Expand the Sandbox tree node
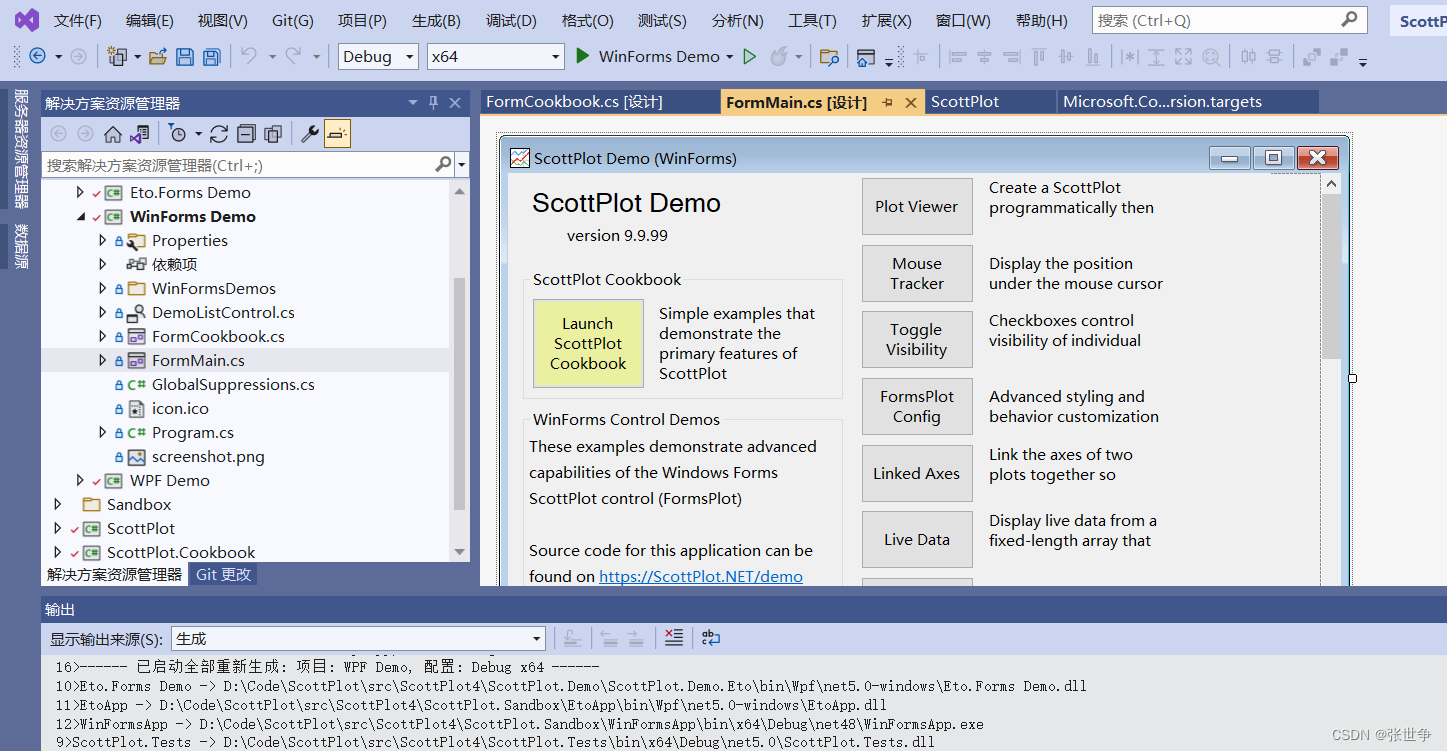This screenshot has height=751, width=1447. [x=57, y=504]
